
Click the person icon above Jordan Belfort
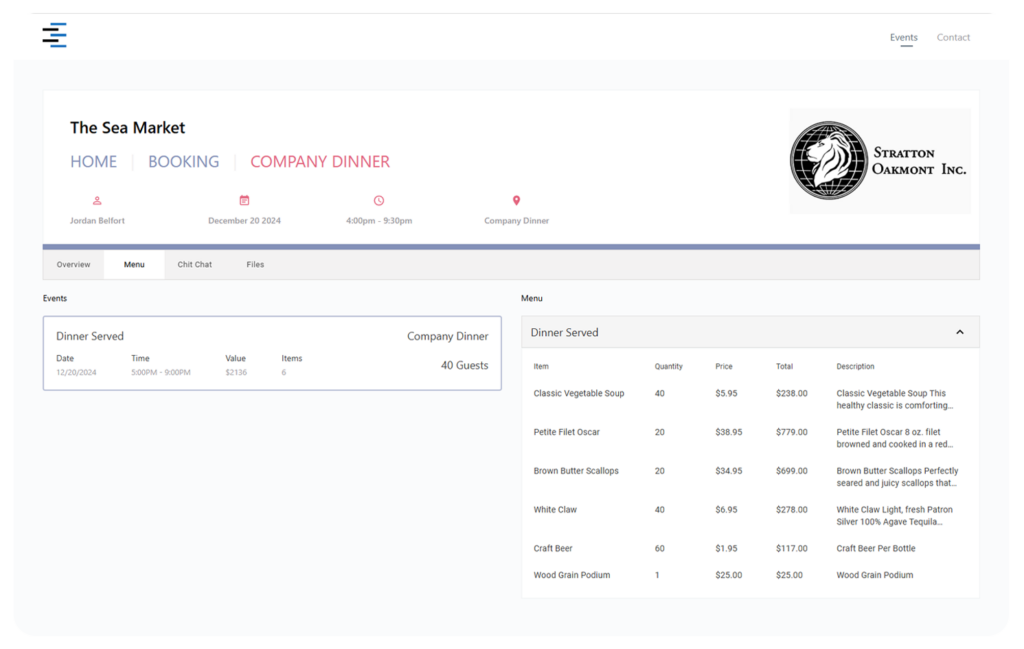97,201
